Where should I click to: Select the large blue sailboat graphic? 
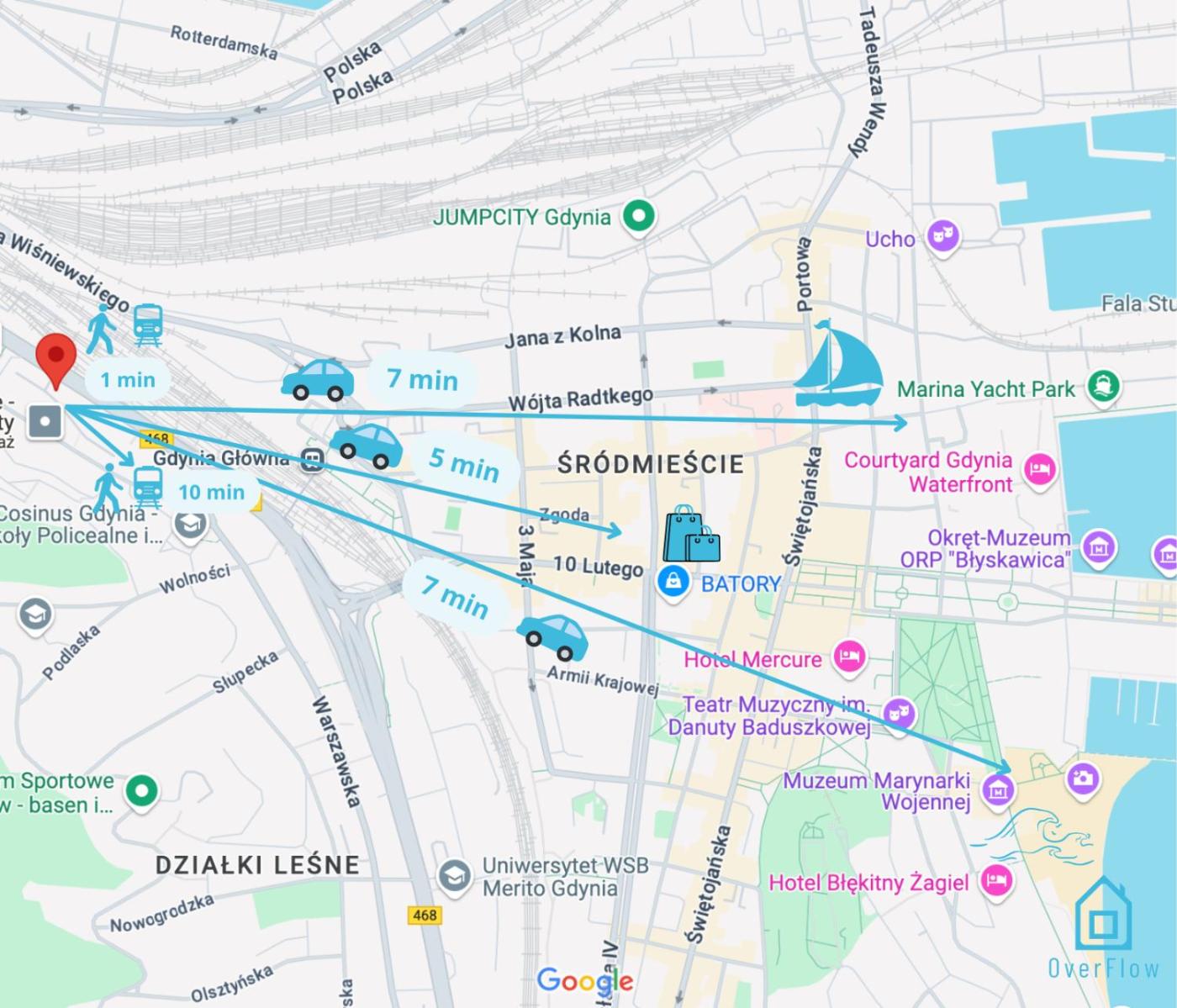coord(838,364)
